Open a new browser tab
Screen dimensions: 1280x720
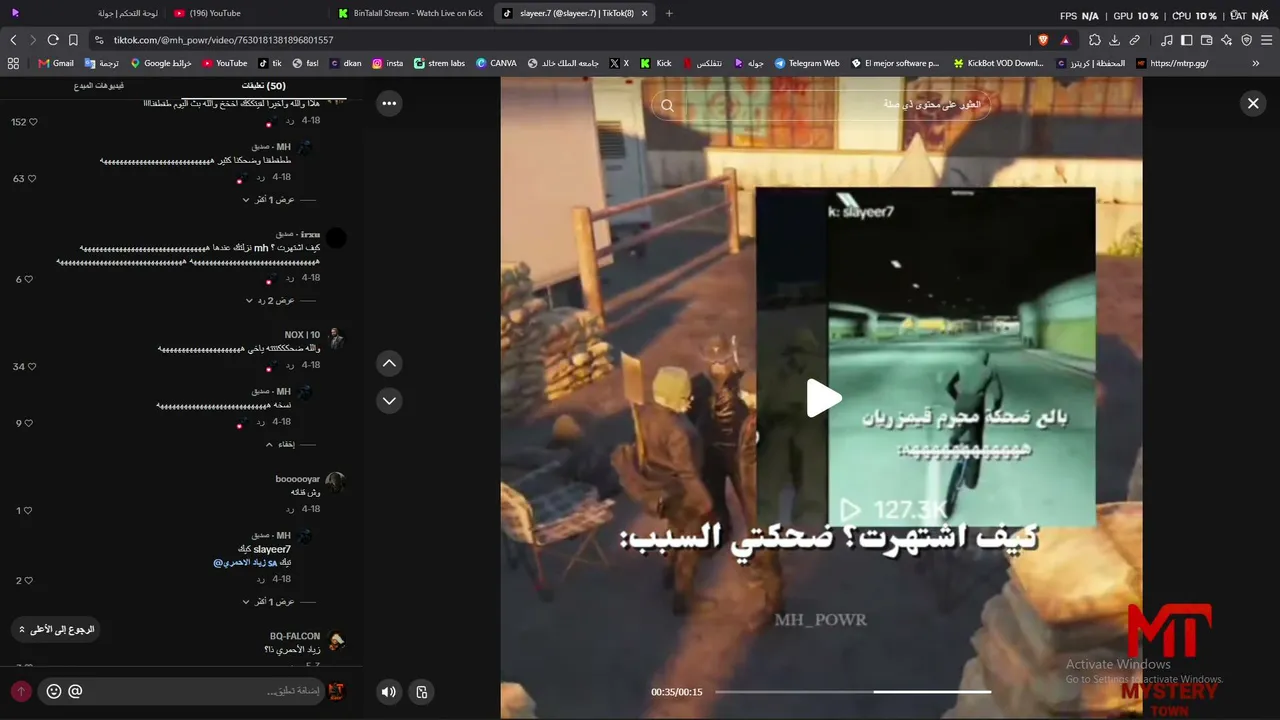tap(669, 13)
